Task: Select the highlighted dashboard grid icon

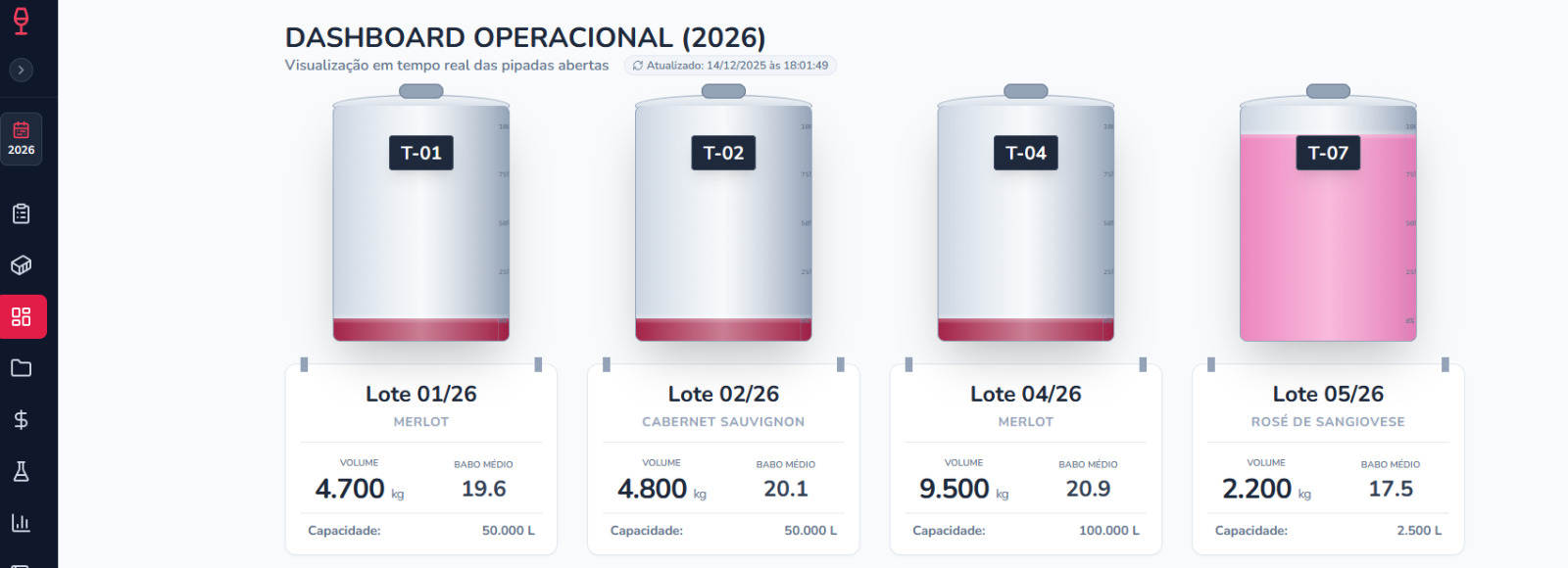Action: point(23,316)
